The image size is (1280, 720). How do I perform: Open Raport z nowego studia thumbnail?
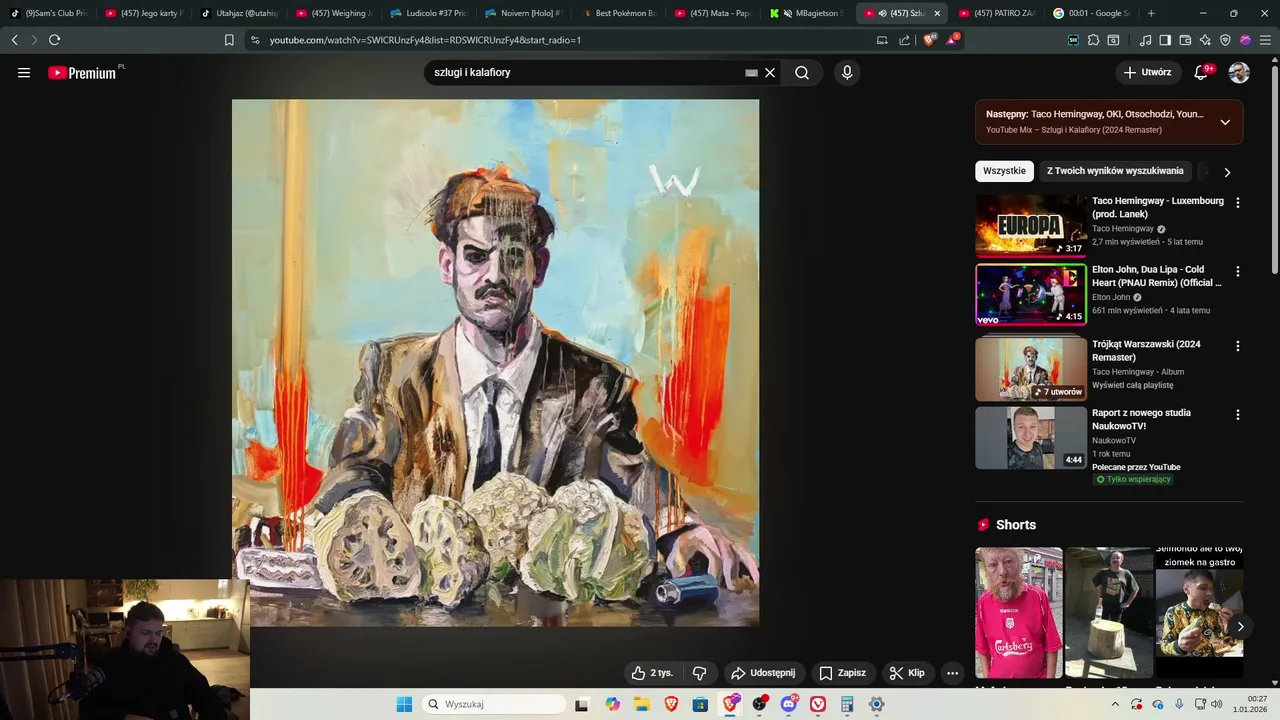click(x=1031, y=437)
